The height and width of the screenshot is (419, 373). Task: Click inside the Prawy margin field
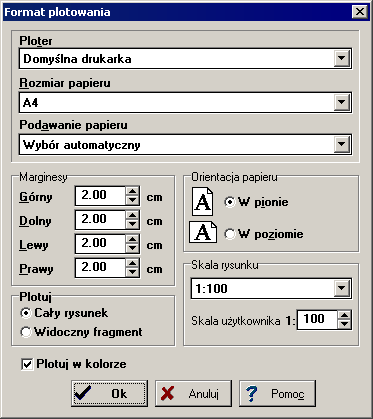tap(101, 268)
